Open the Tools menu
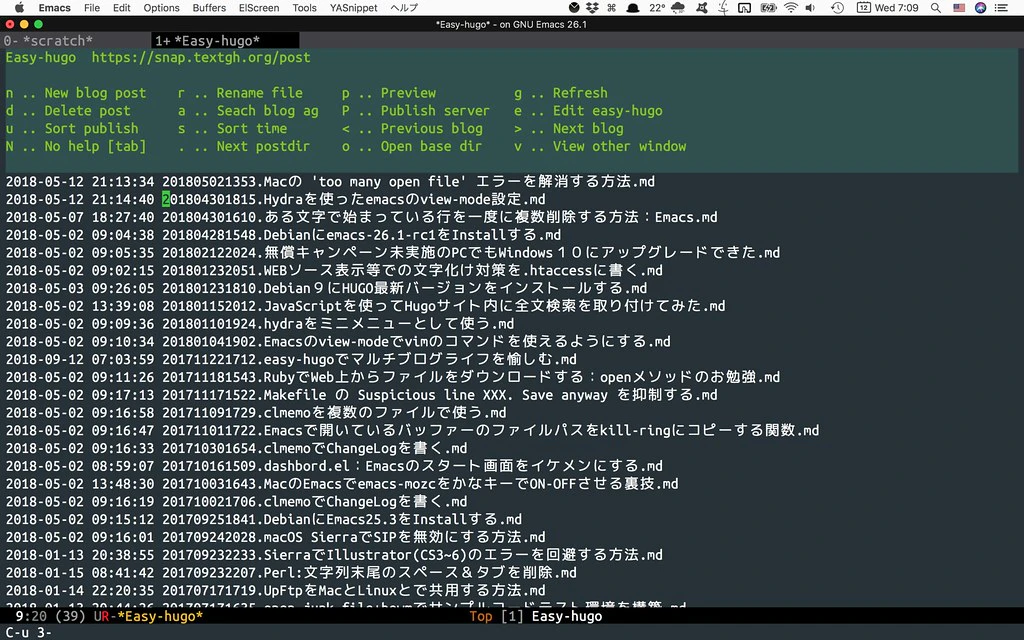 (x=304, y=8)
